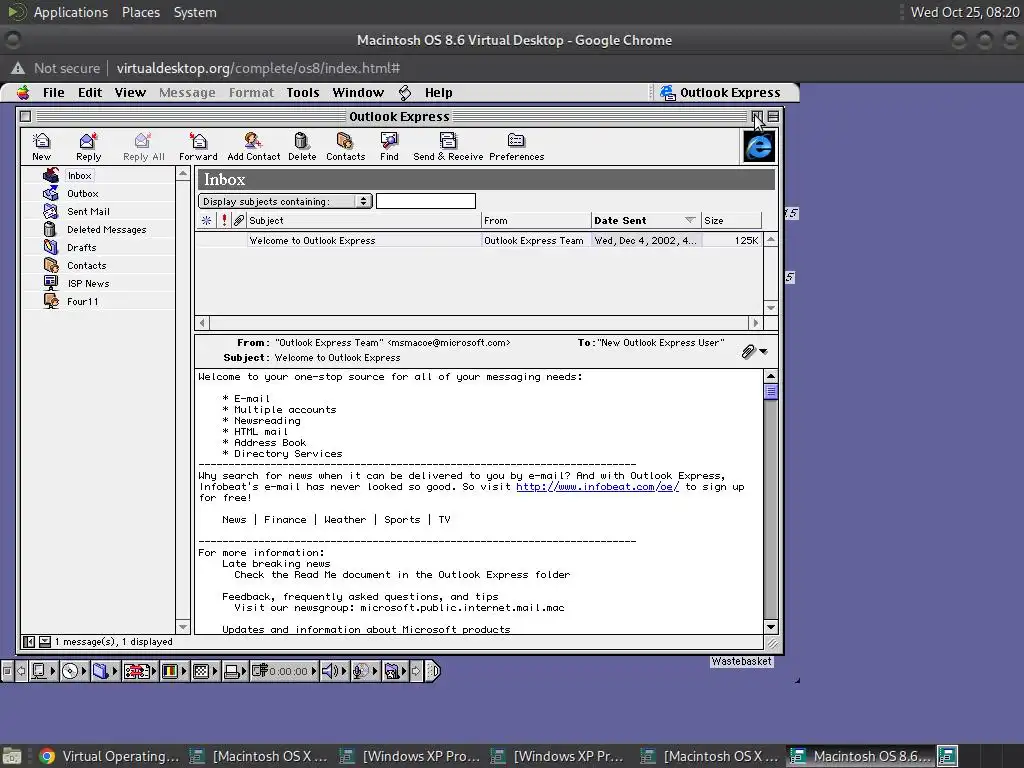Open the Edit menu

[89, 93]
